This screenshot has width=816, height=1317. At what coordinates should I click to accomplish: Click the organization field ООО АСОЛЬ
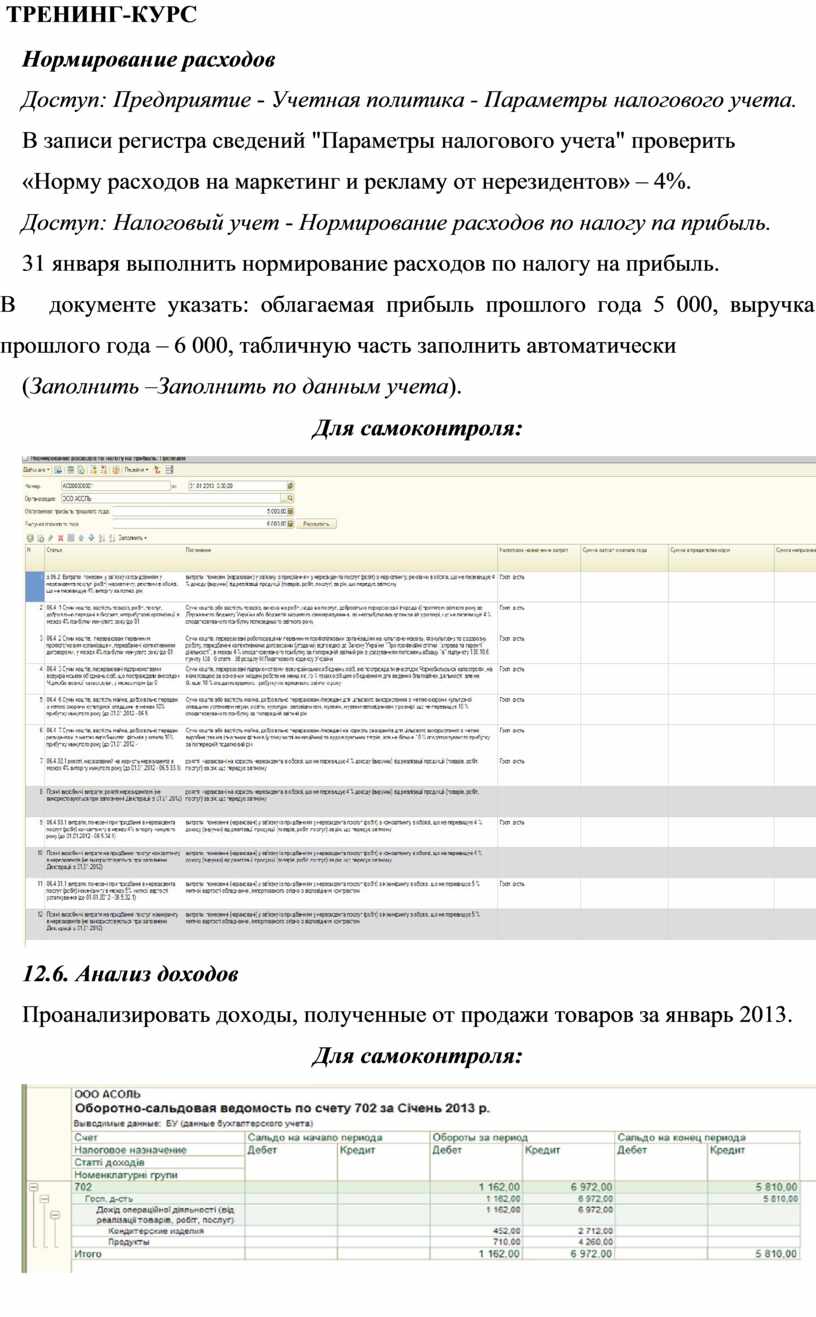[173, 497]
